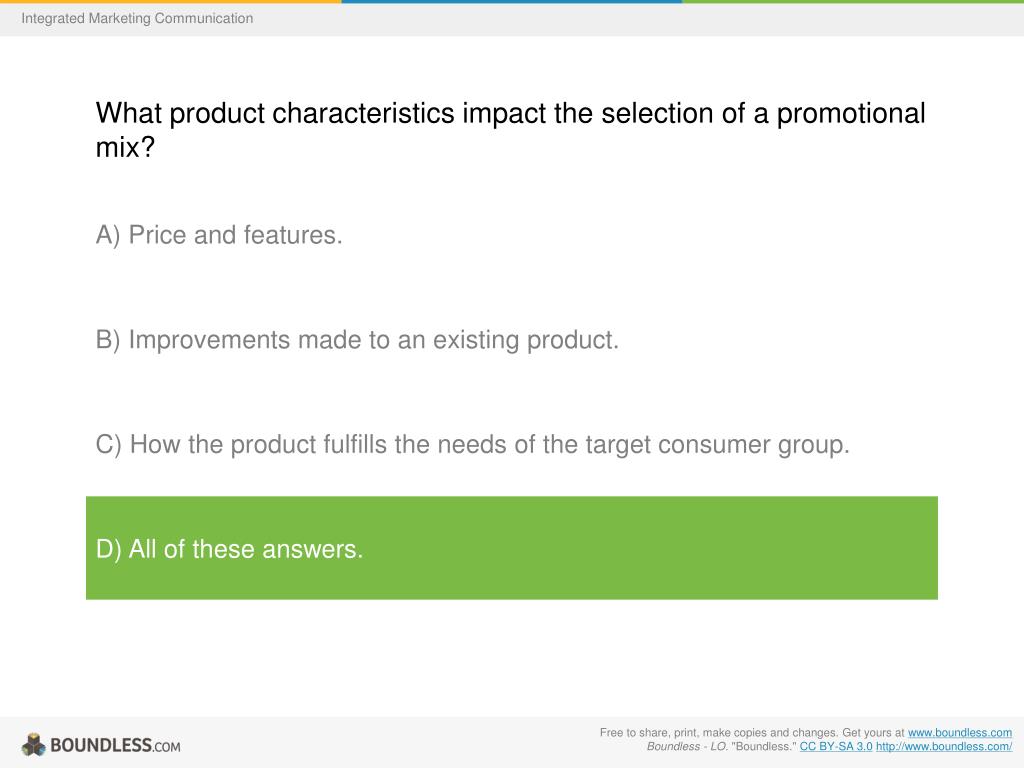Click the Boundless cube logo icon
The image size is (1024, 768).
coord(33,744)
